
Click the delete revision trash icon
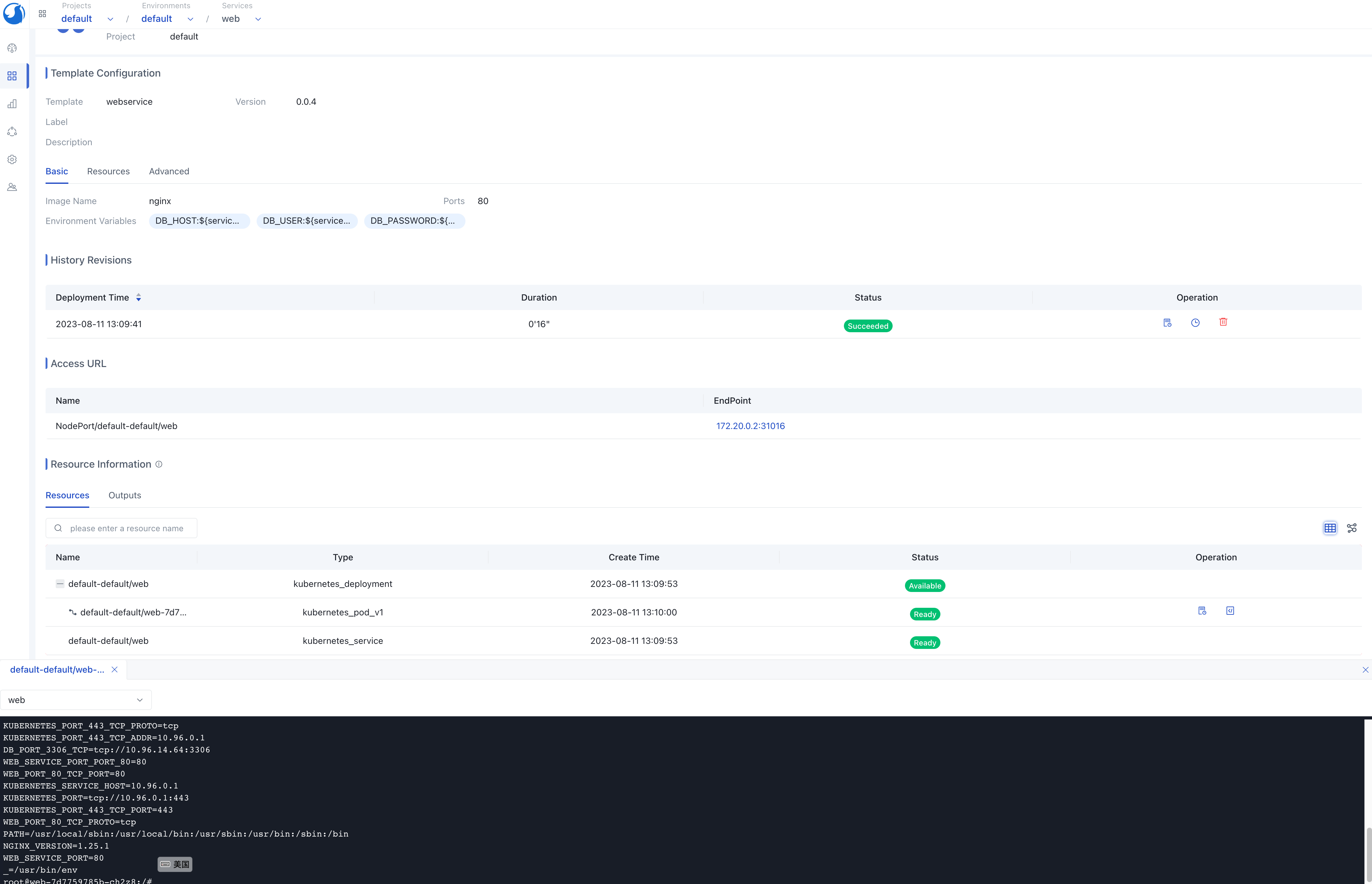click(1223, 323)
